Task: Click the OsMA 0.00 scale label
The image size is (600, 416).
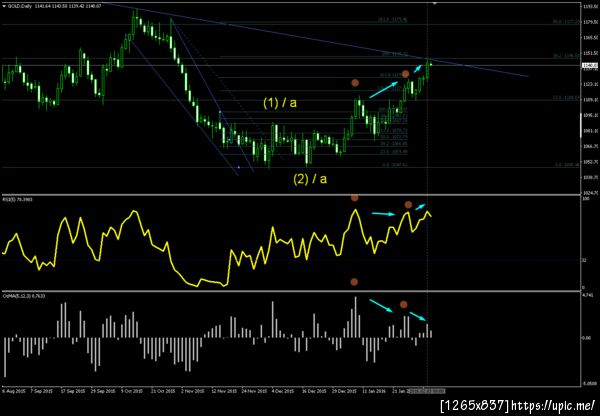Action: (585, 338)
